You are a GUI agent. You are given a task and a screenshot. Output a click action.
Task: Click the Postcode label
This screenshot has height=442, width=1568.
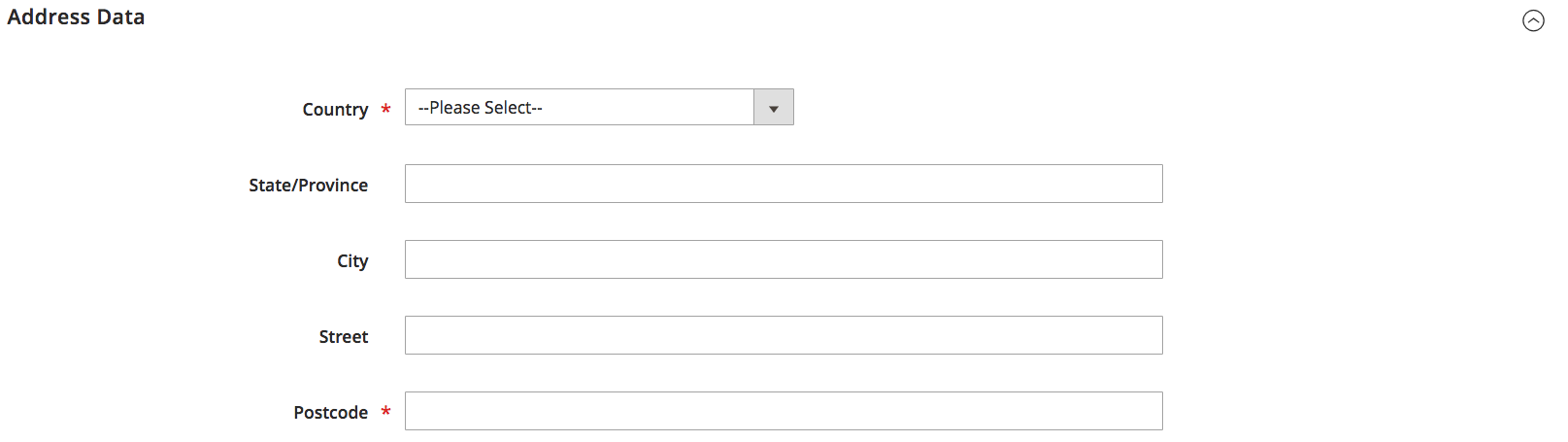click(x=330, y=413)
